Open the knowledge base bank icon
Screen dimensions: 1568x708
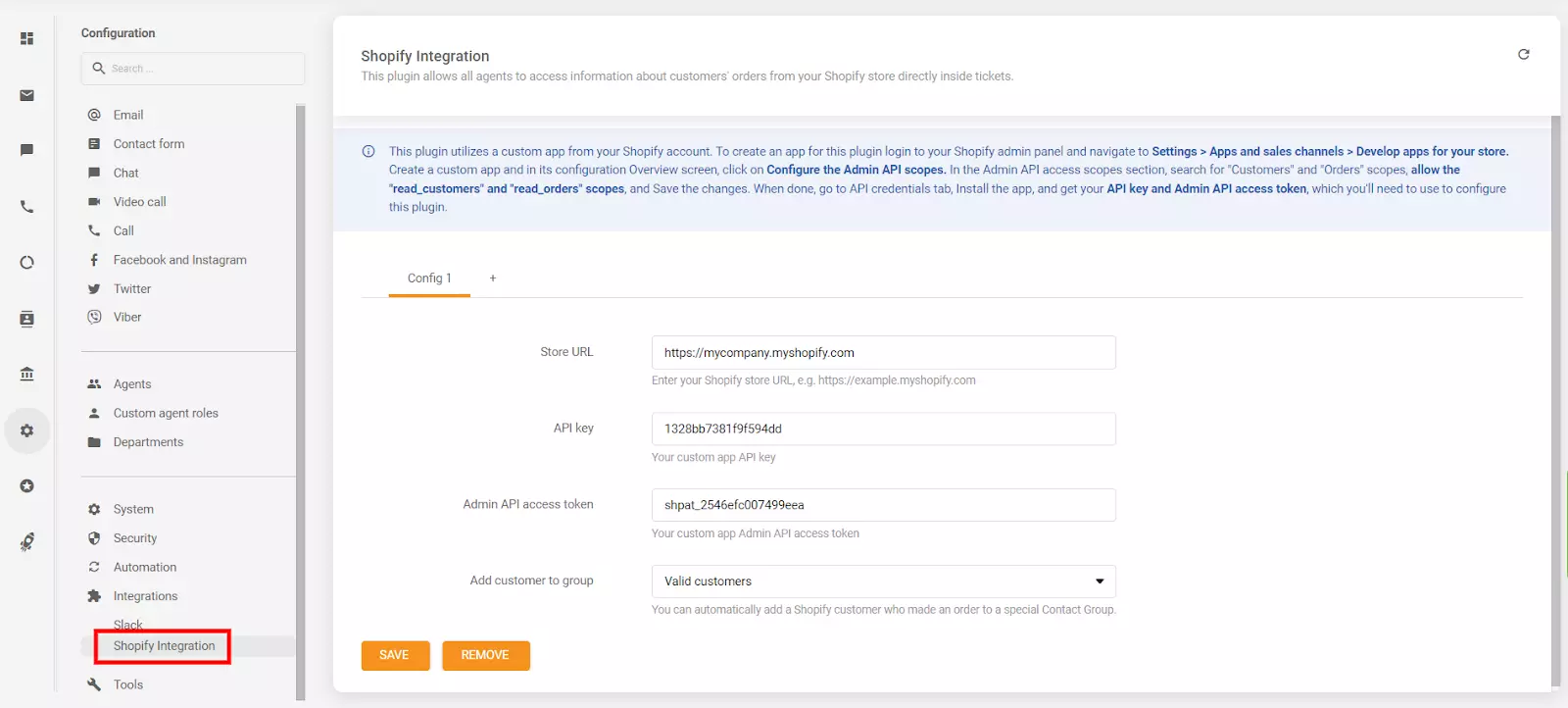pyautogui.click(x=27, y=374)
